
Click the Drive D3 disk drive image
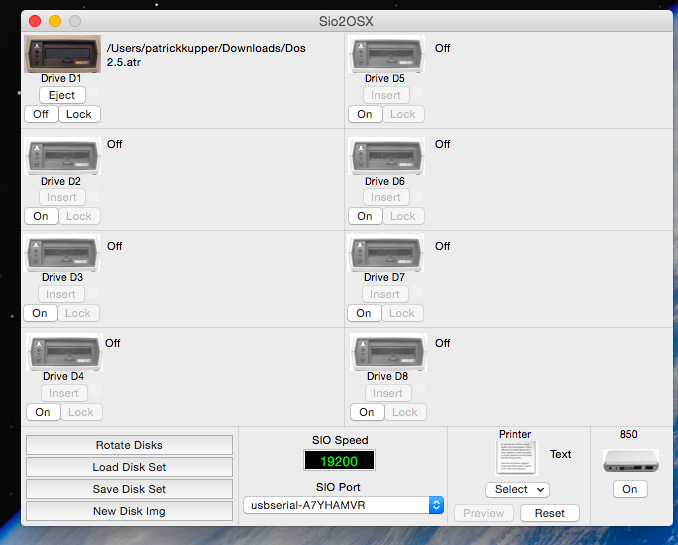tap(62, 253)
